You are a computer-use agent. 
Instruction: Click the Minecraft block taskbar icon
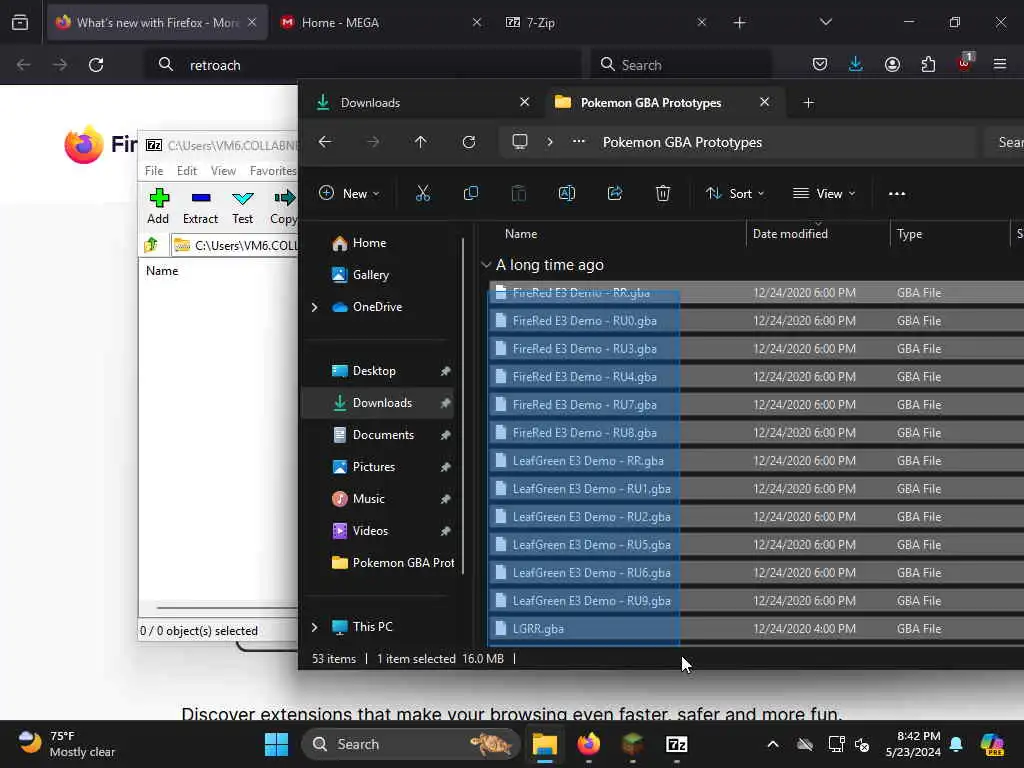pyautogui.click(x=632, y=744)
